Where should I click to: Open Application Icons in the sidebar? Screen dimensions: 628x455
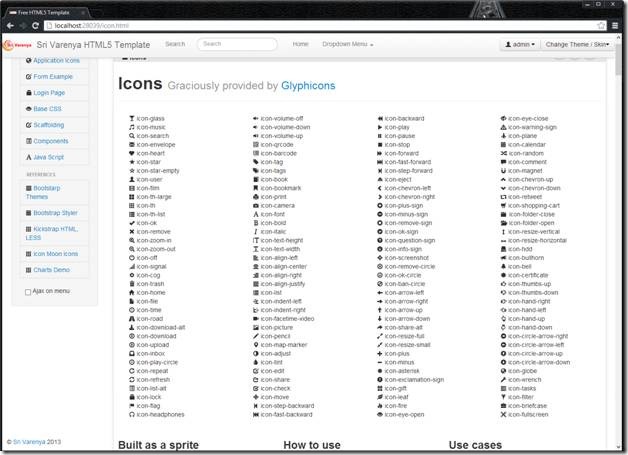54,60
